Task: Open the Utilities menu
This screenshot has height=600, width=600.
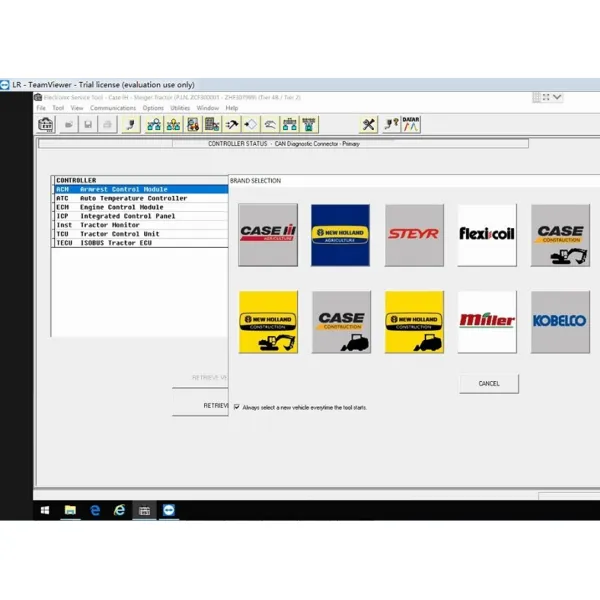Action: click(x=180, y=108)
